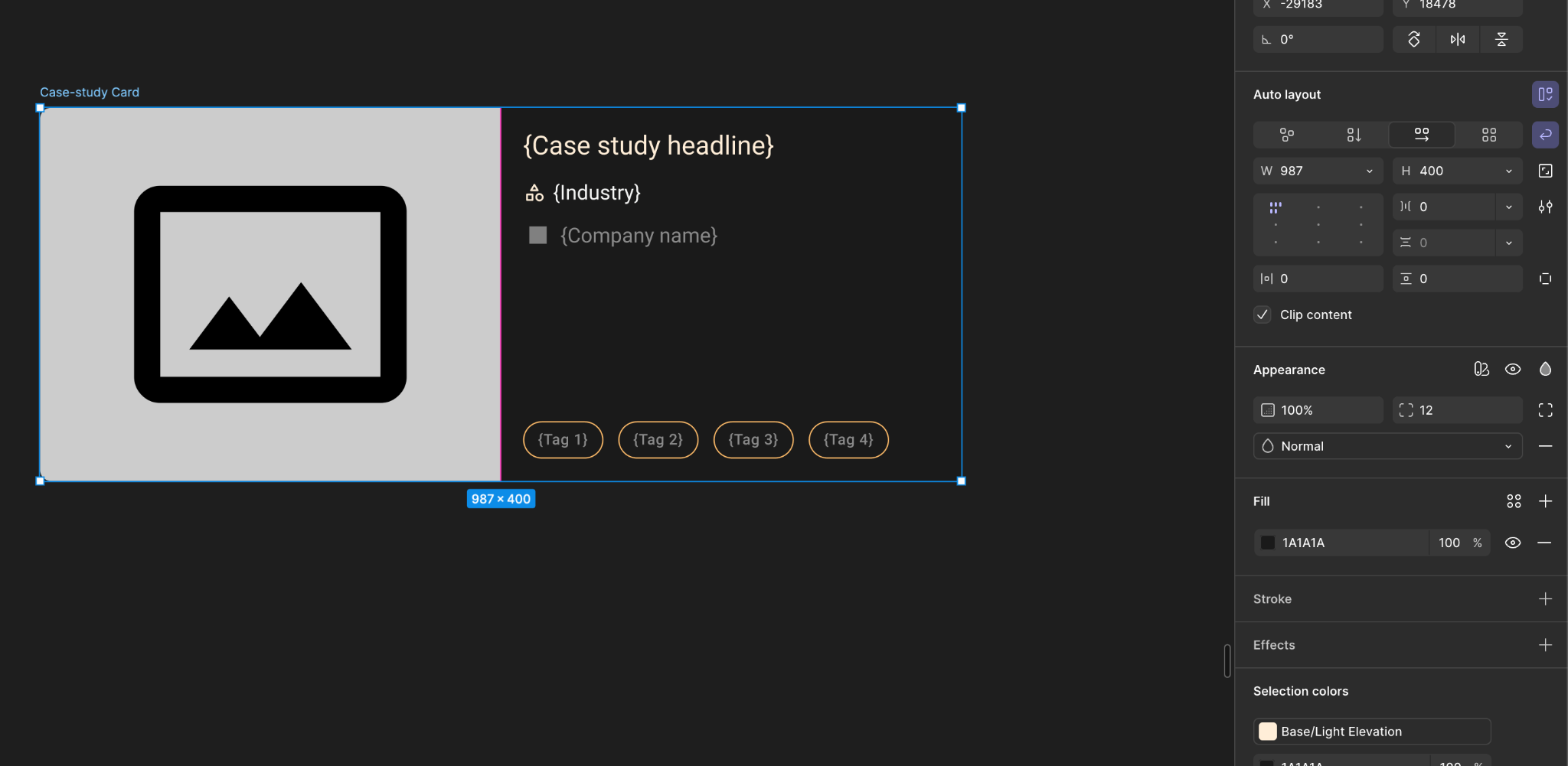Viewport: 1568px width, 766px height.
Task: Click the blend mode drop icon in Appearance
Action: [x=1545, y=369]
